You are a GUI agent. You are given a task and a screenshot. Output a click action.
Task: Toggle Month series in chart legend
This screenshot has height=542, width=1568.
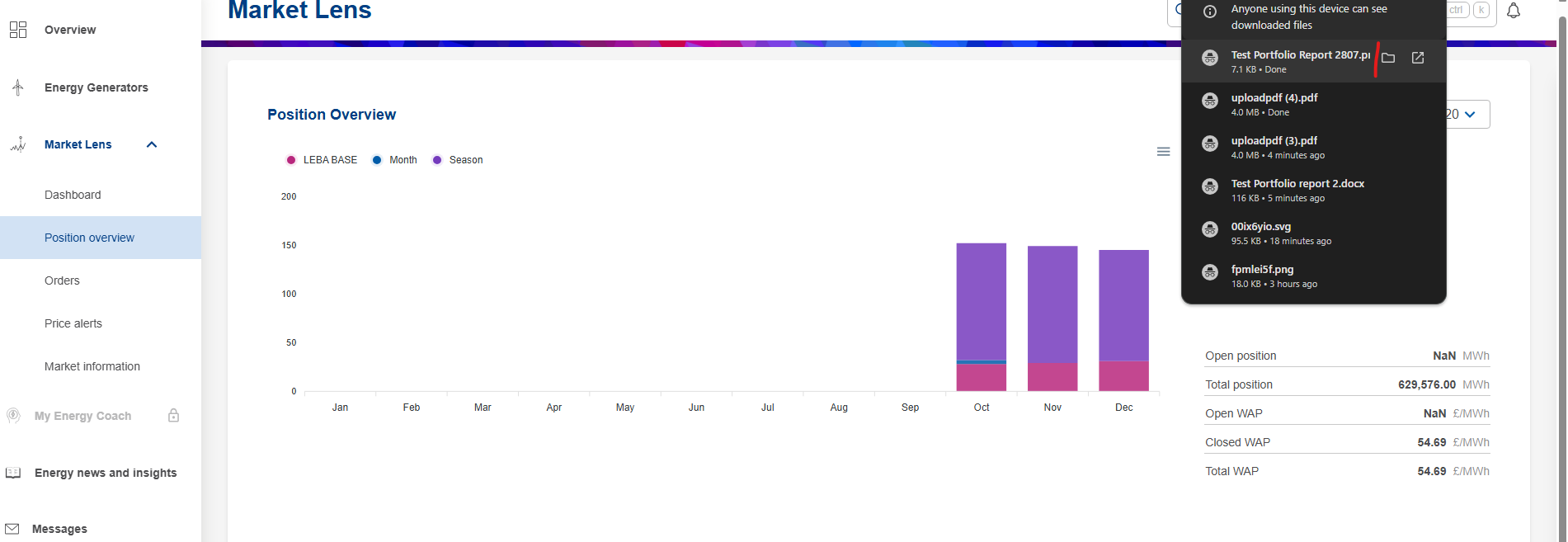(x=395, y=160)
